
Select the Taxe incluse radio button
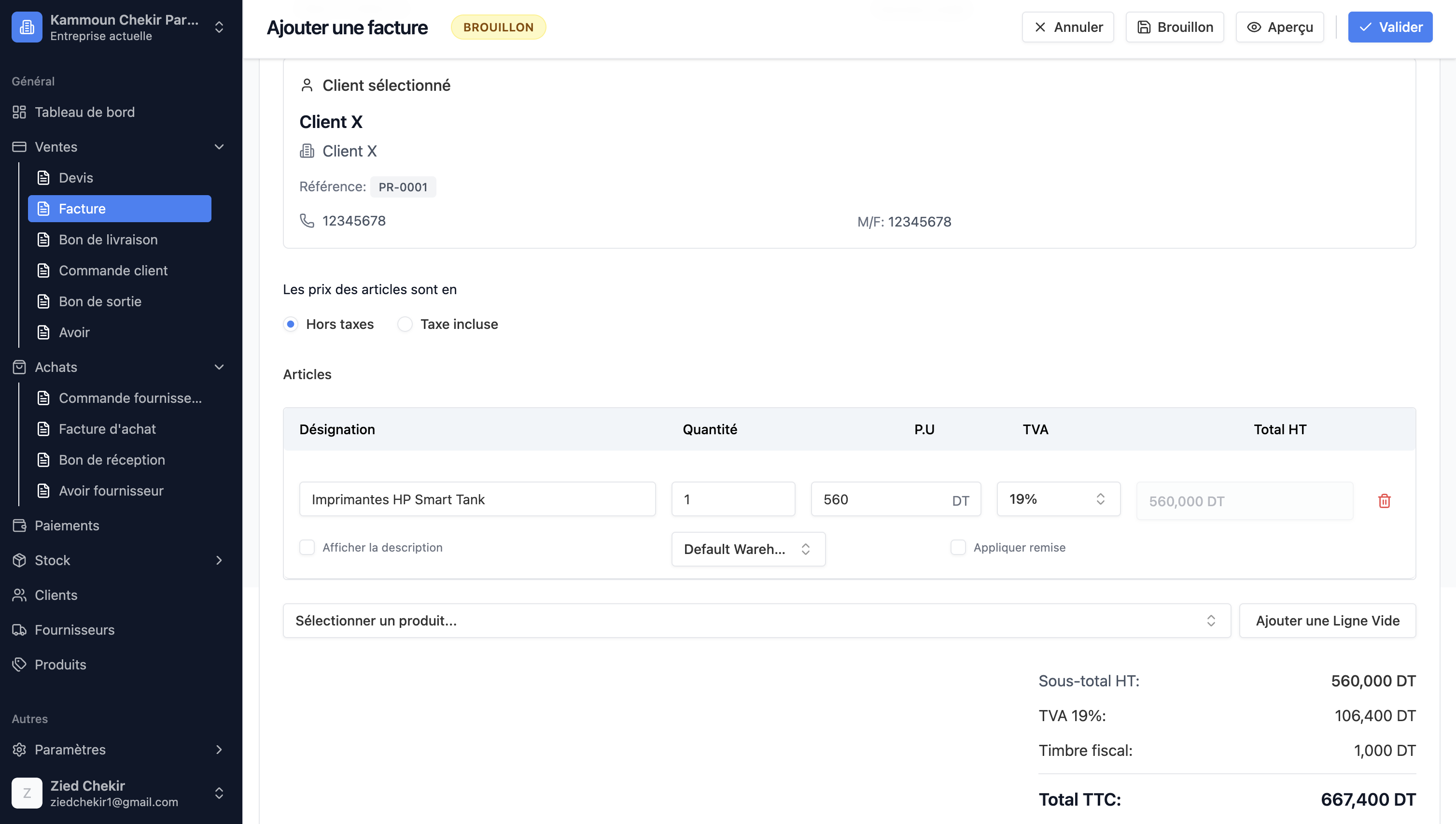click(405, 324)
